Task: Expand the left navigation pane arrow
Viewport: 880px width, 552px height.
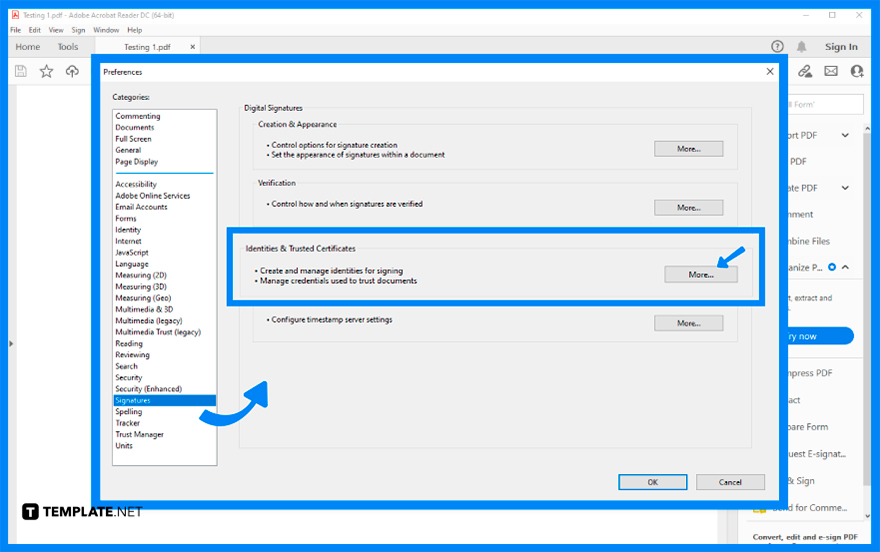Action: (11, 343)
